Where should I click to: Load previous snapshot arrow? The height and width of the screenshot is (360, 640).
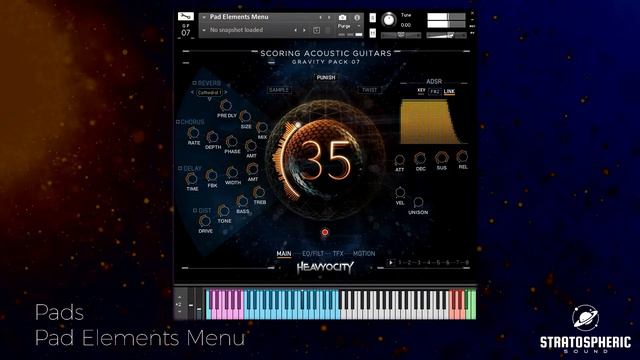(x=296, y=30)
